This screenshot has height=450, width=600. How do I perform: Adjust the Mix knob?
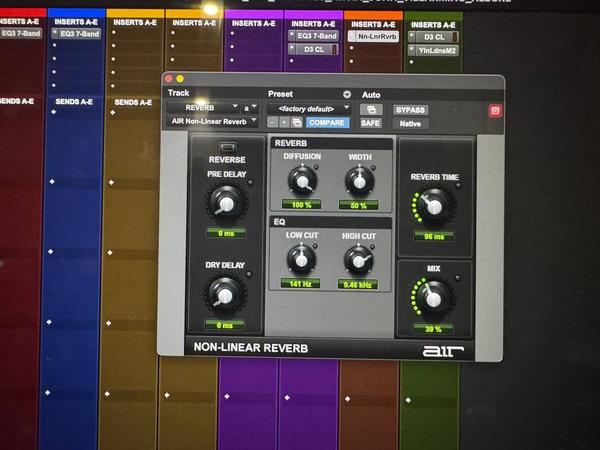[x=434, y=297]
